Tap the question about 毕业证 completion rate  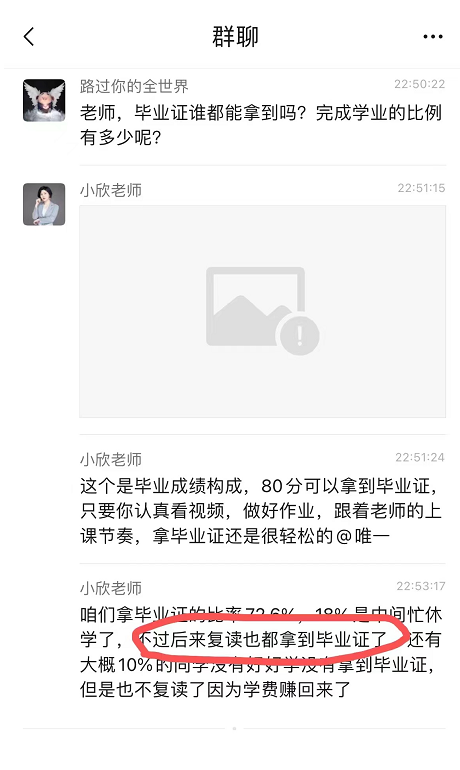[261, 125]
